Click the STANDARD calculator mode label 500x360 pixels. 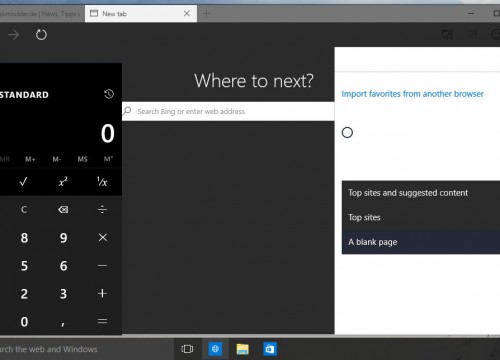coord(24,95)
